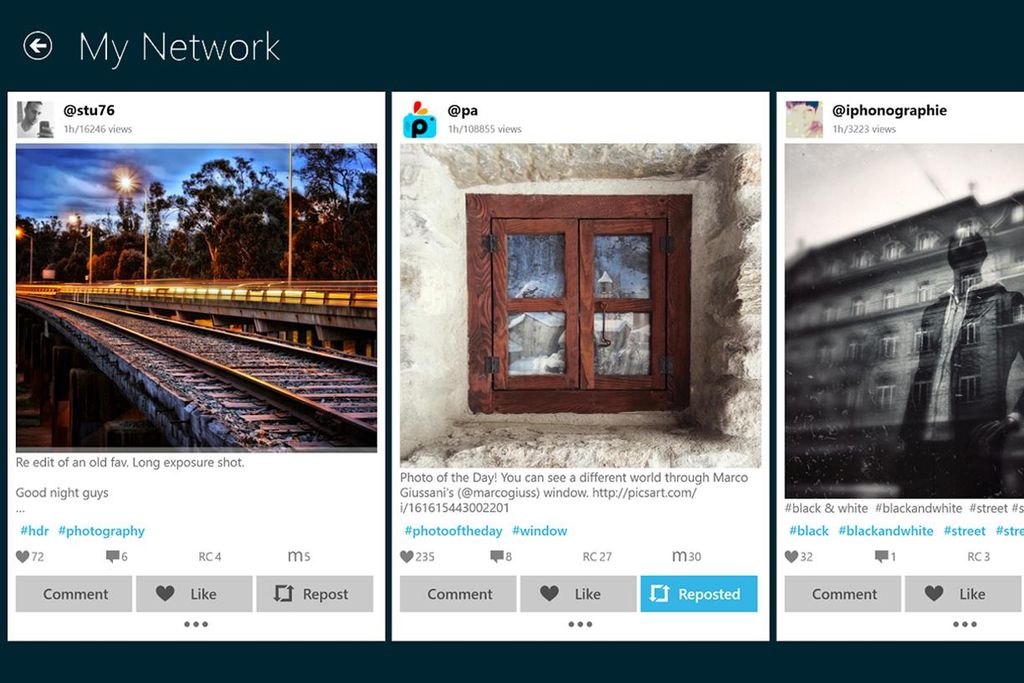Image resolution: width=1024 pixels, height=683 pixels.
Task: Open the #photooftheday hashtag
Action: point(453,531)
